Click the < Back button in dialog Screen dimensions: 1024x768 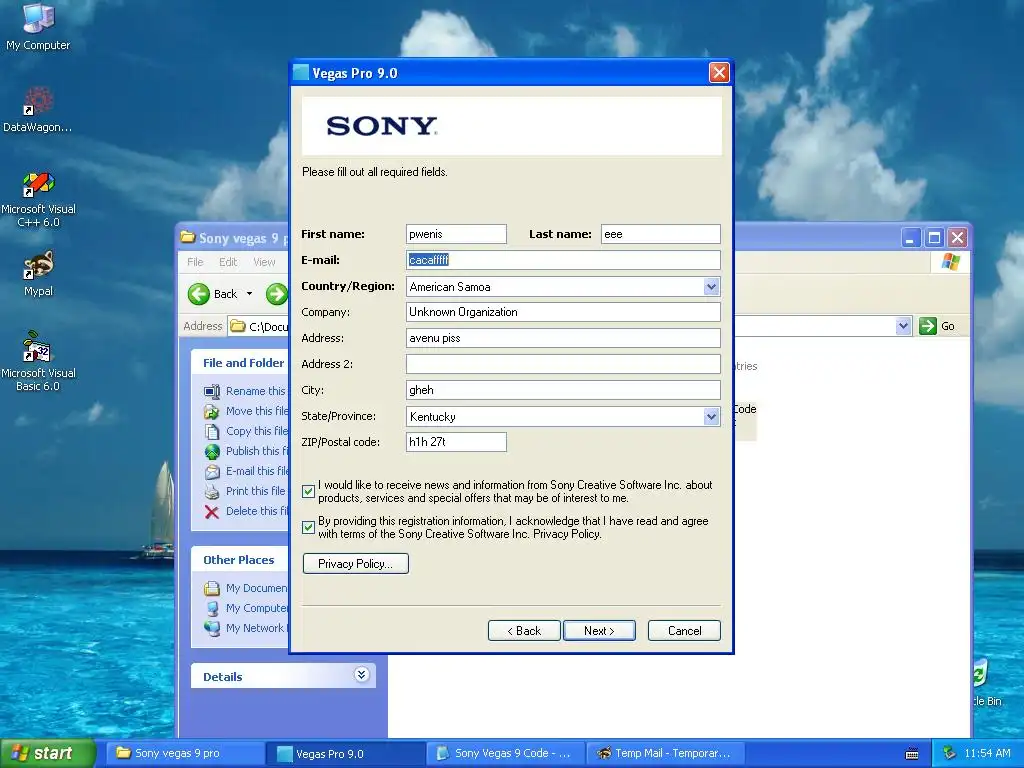524,630
